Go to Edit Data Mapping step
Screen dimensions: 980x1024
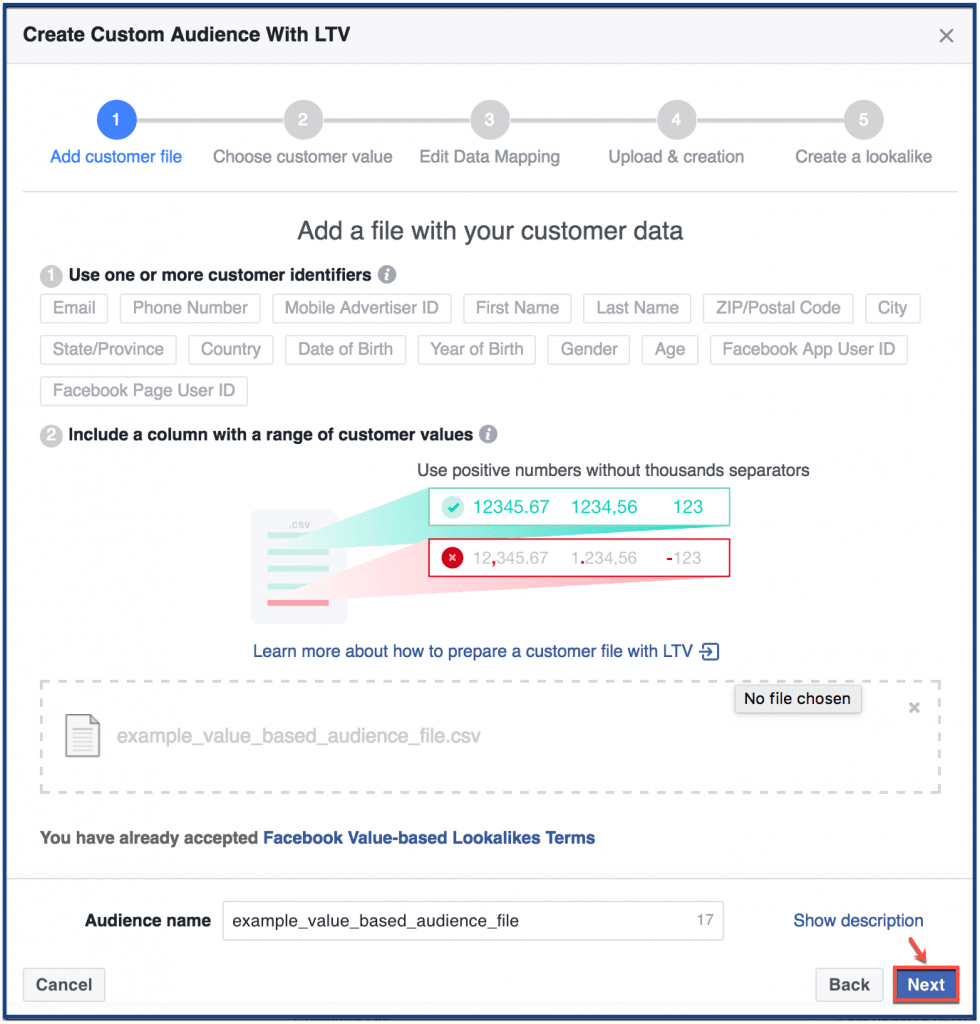pos(490,157)
